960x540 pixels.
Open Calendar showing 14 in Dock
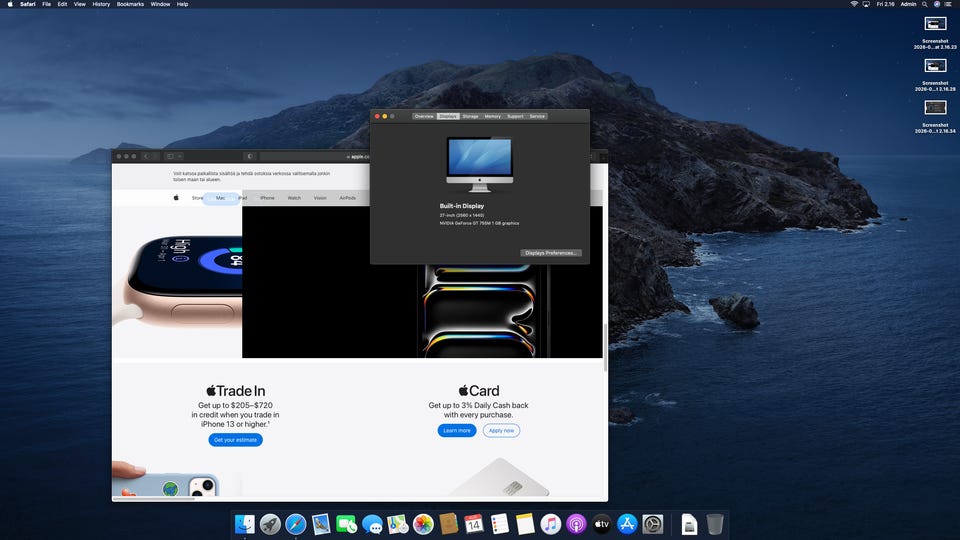click(474, 524)
